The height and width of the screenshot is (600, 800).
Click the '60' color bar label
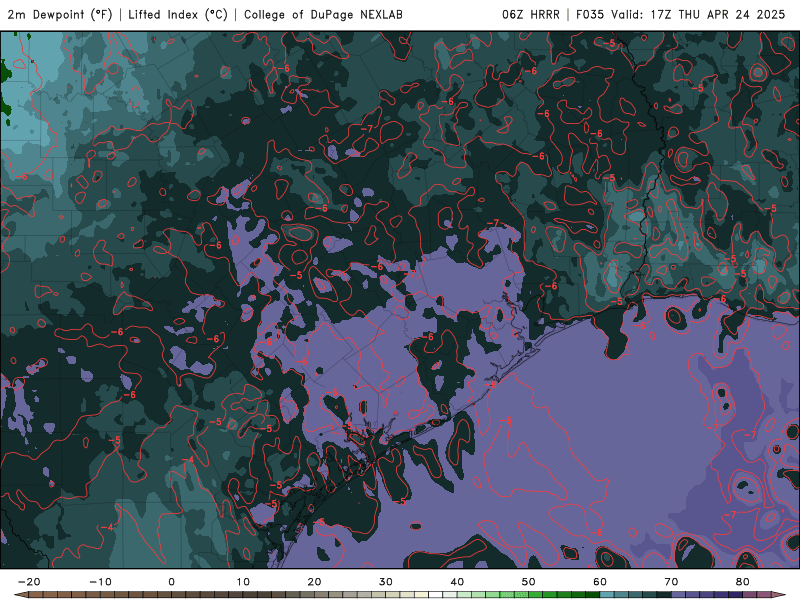[600, 582]
